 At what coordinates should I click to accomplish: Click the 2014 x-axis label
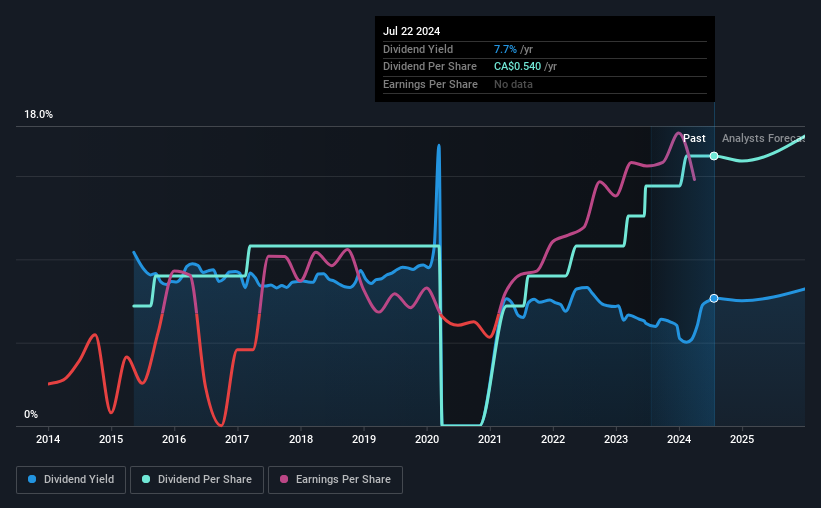pos(48,439)
